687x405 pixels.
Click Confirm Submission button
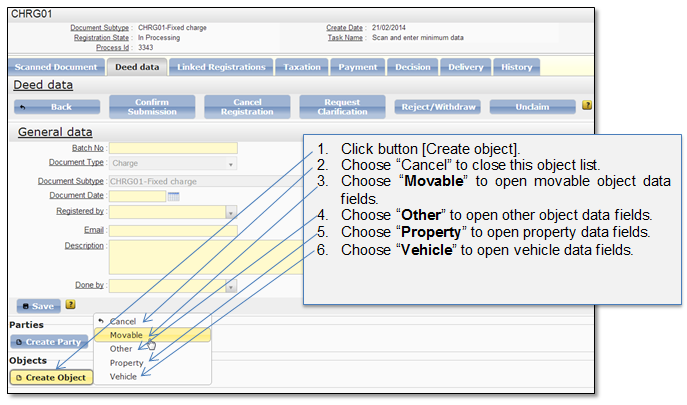(152, 107)
